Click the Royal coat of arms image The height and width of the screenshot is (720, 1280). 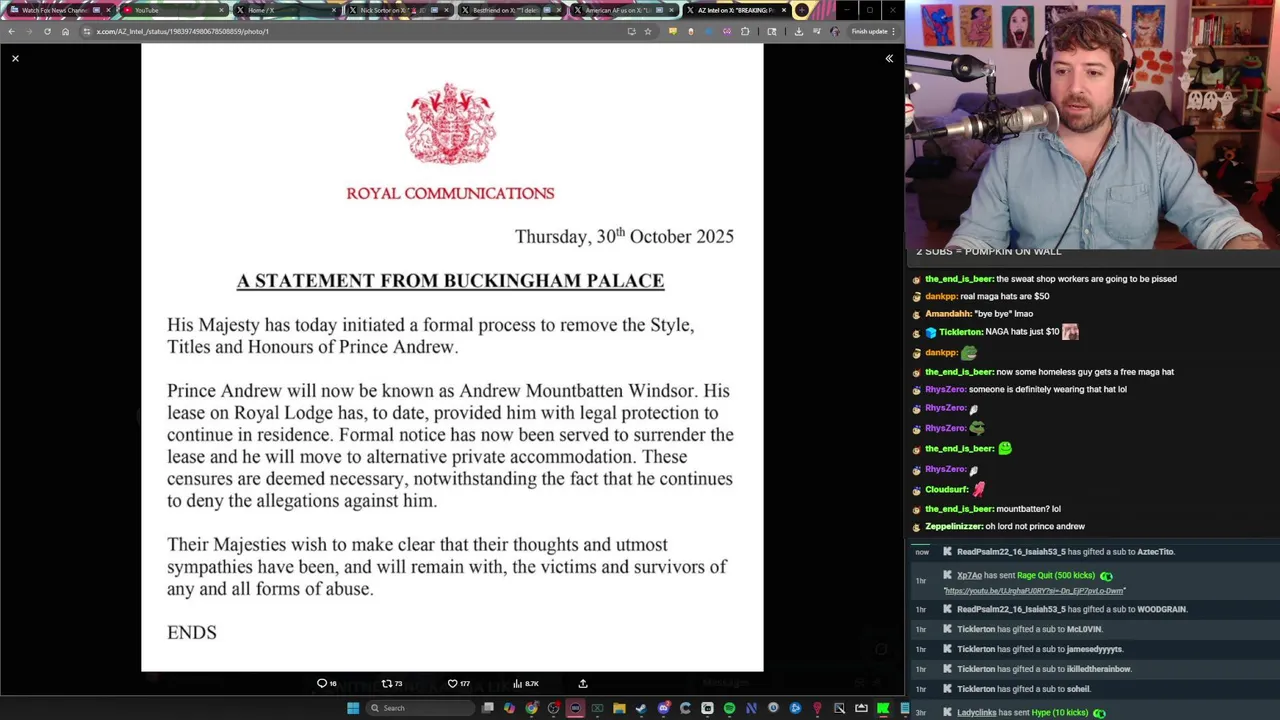click(x=450, y=124)
